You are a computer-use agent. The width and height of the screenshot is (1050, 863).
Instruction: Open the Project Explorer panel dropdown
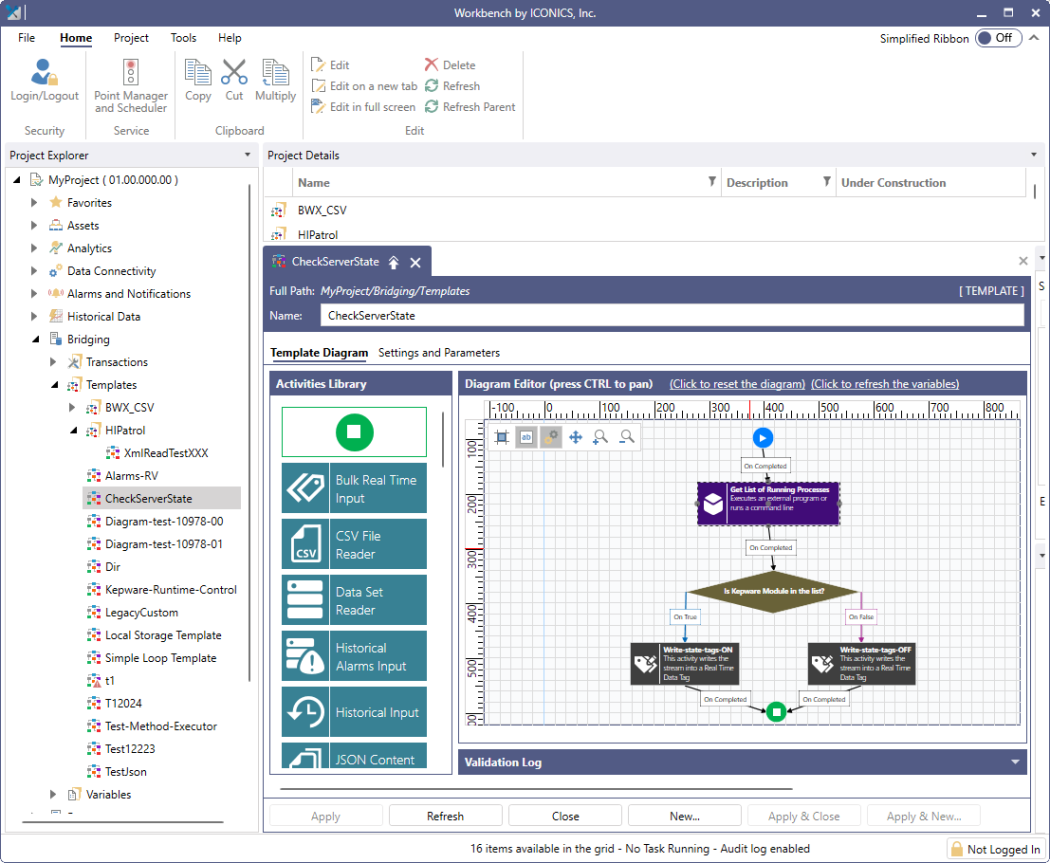pyautogui.click(x=248, y=155)
